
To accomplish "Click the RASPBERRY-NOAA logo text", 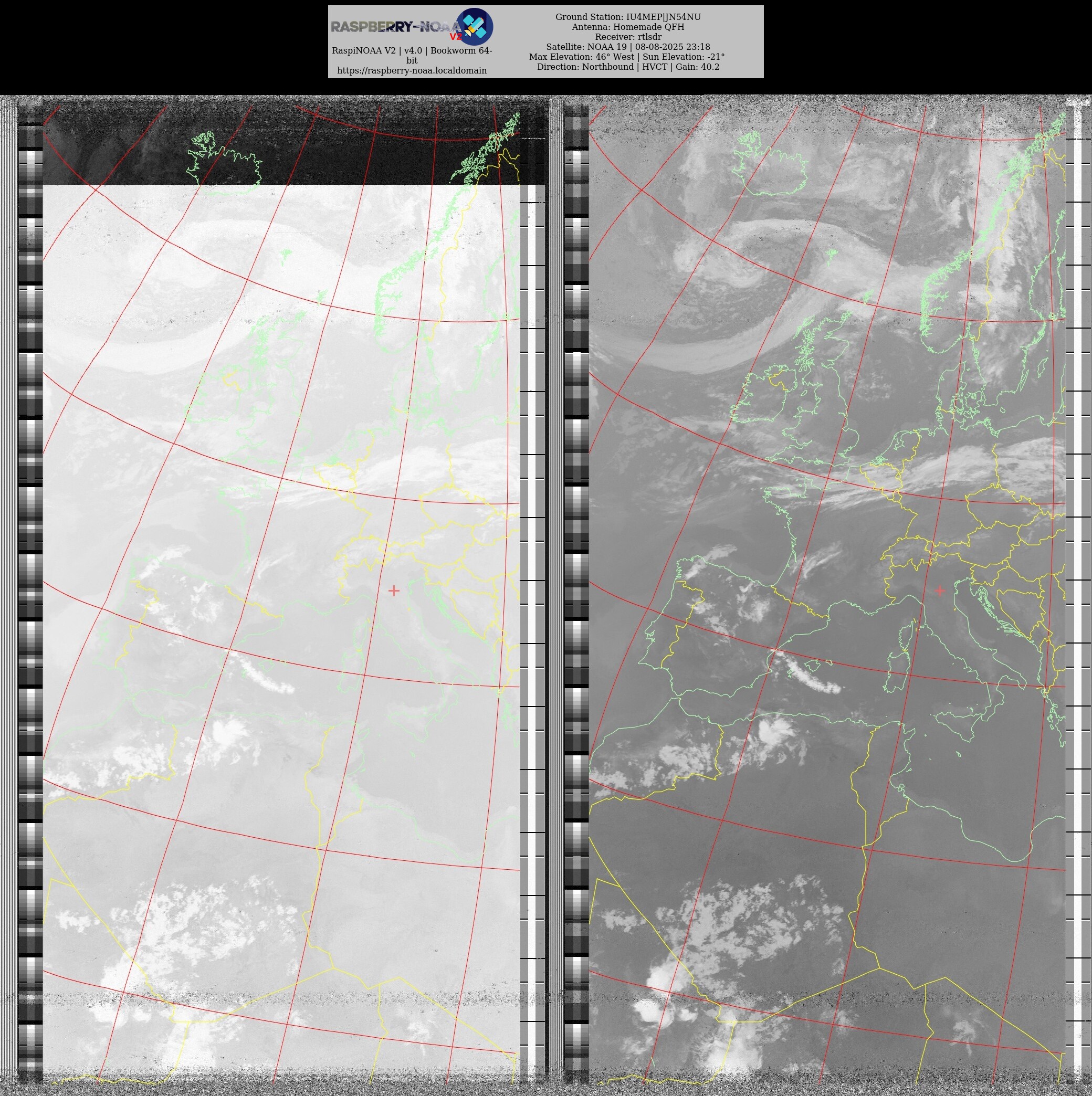I will [x=397, y=27].
